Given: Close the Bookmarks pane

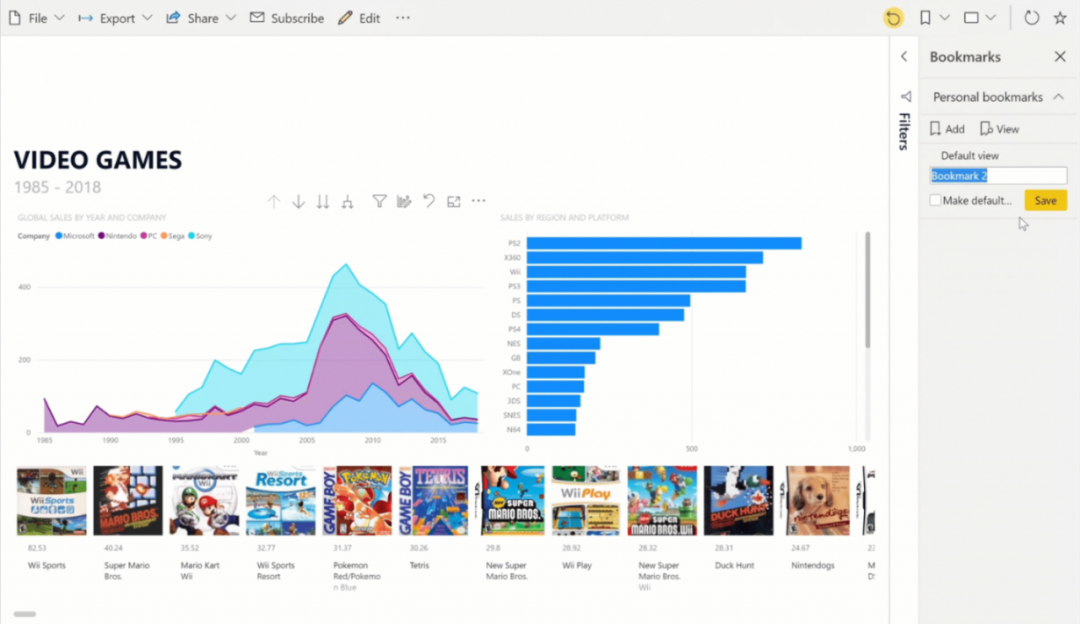Looking at the screenshot, I should 1060,56.
